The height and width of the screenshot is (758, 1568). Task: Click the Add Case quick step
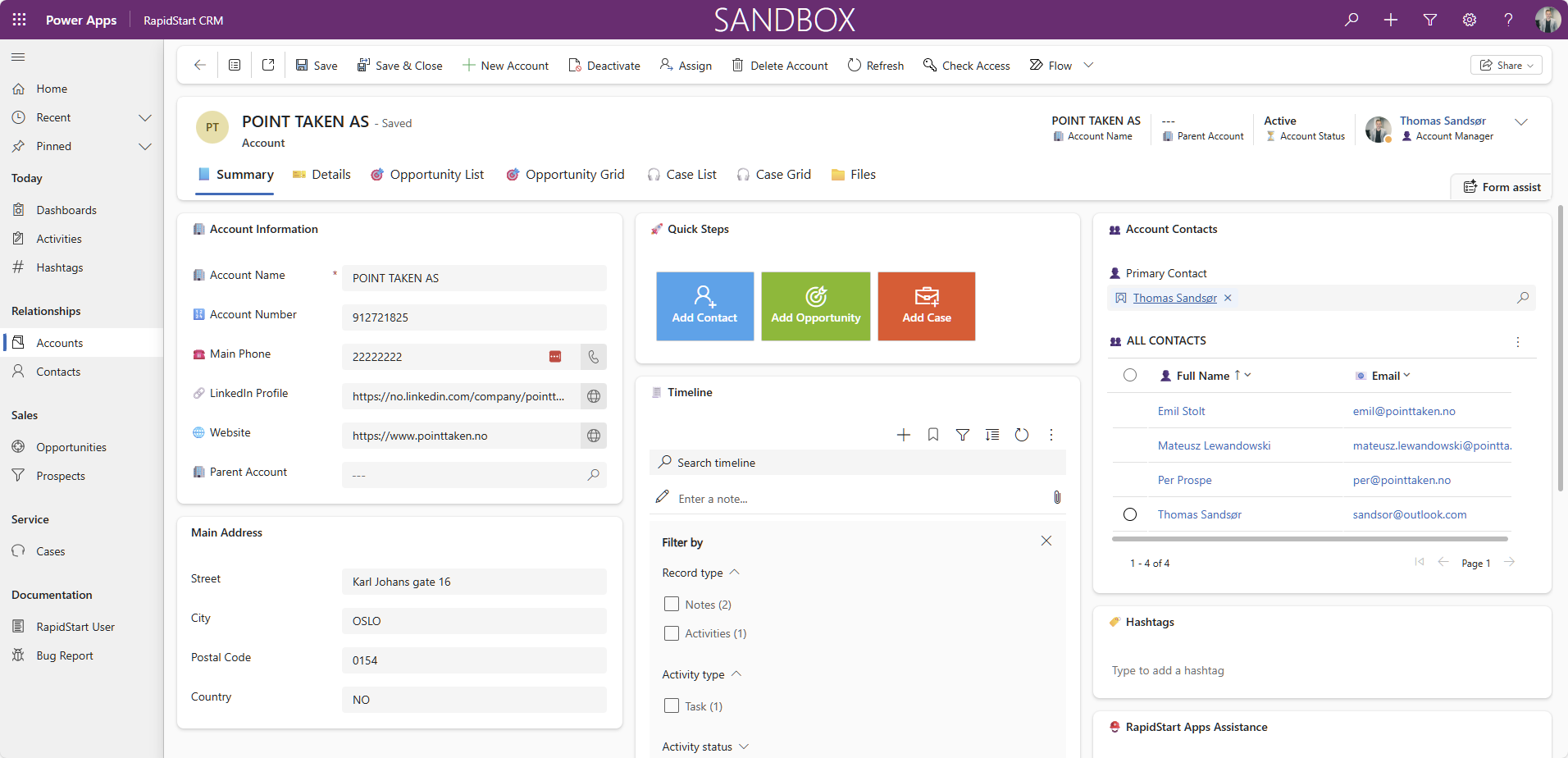pos(927,306)
